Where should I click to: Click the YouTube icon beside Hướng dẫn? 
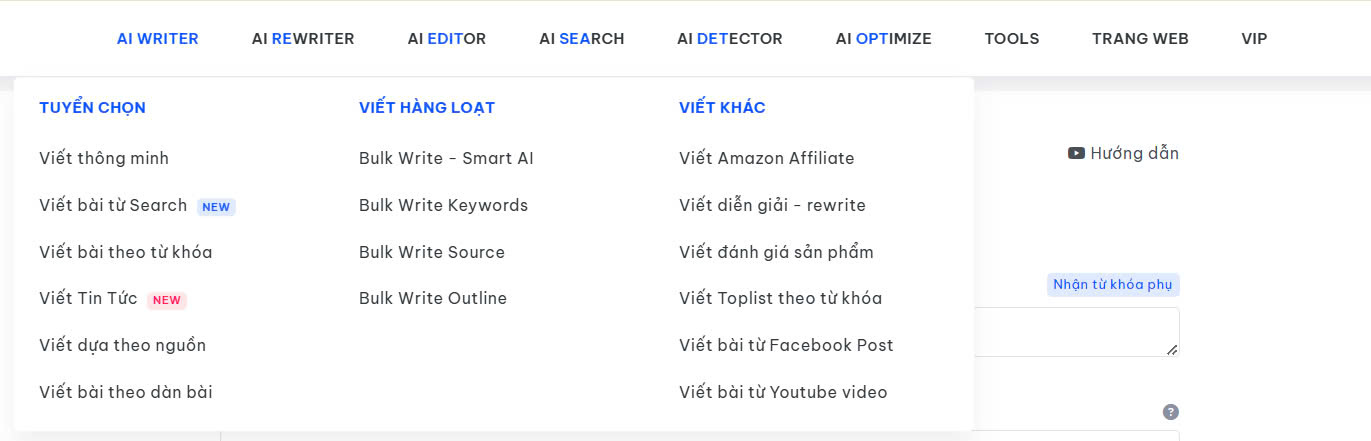[1076, 154]
